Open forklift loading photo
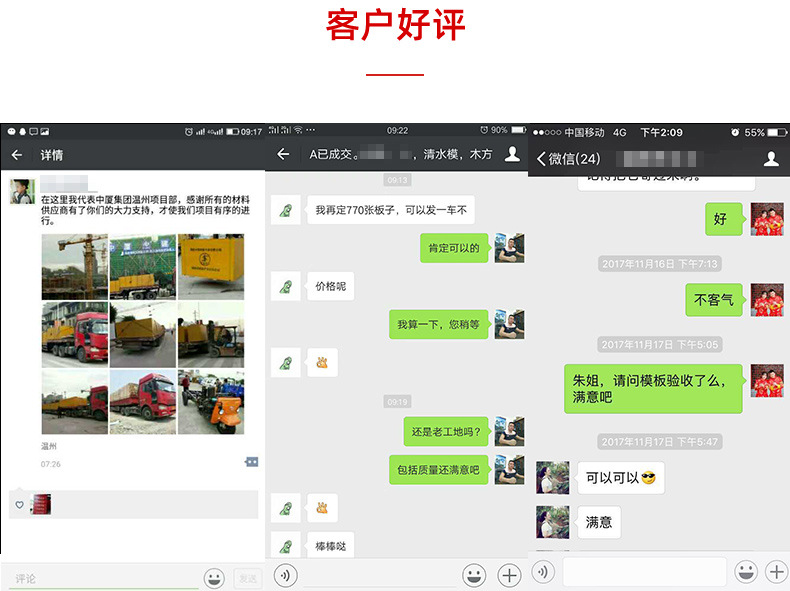Screen dimensions: 790x591 (211, 335)
